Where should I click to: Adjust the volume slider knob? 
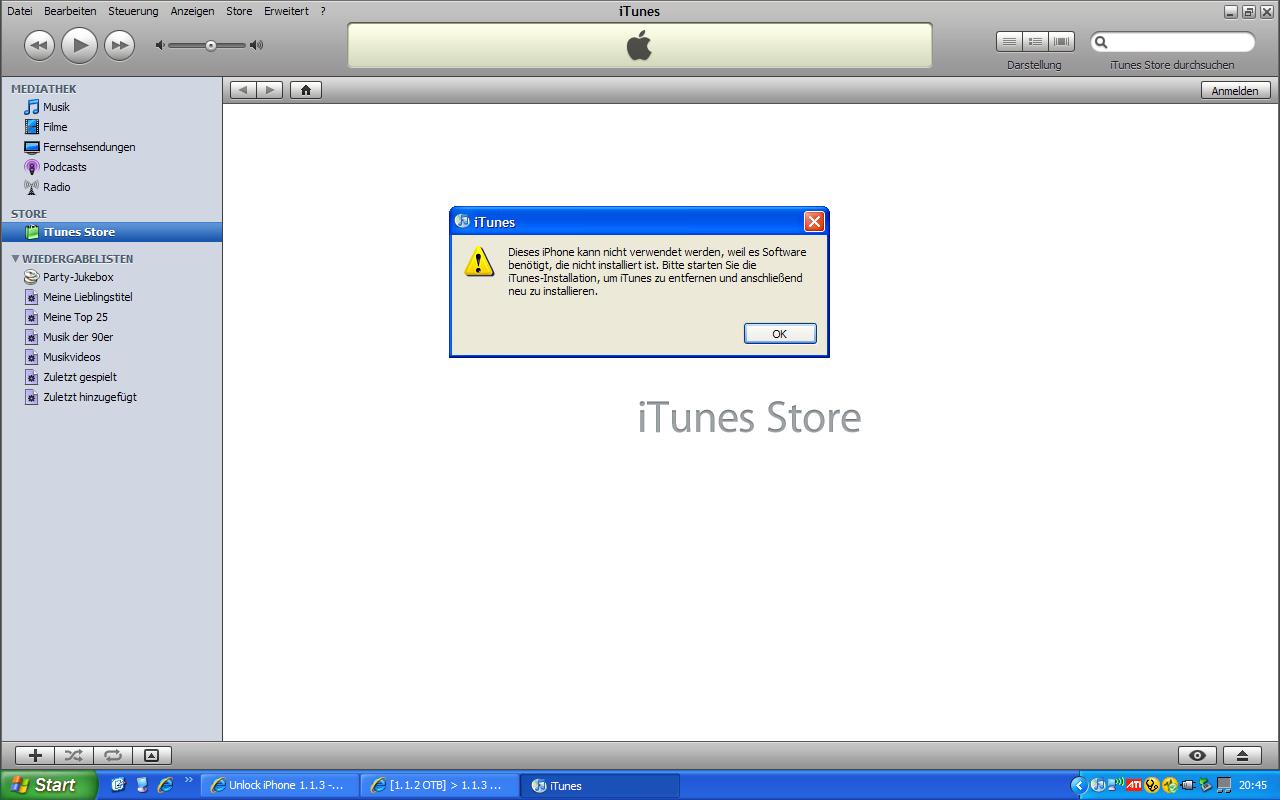click(x=211, y=45)
